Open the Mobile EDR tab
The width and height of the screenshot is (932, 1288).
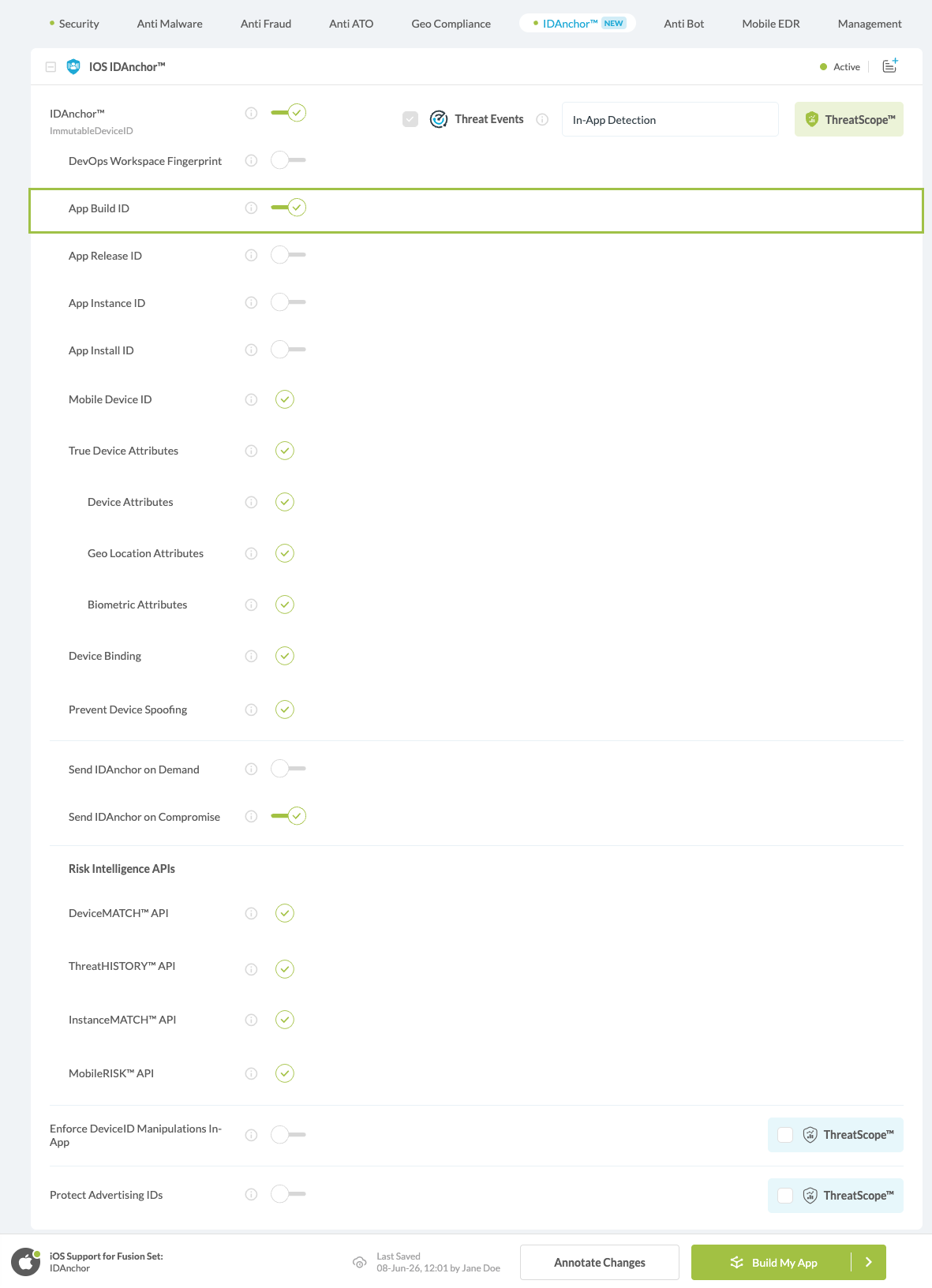[771, 24]
